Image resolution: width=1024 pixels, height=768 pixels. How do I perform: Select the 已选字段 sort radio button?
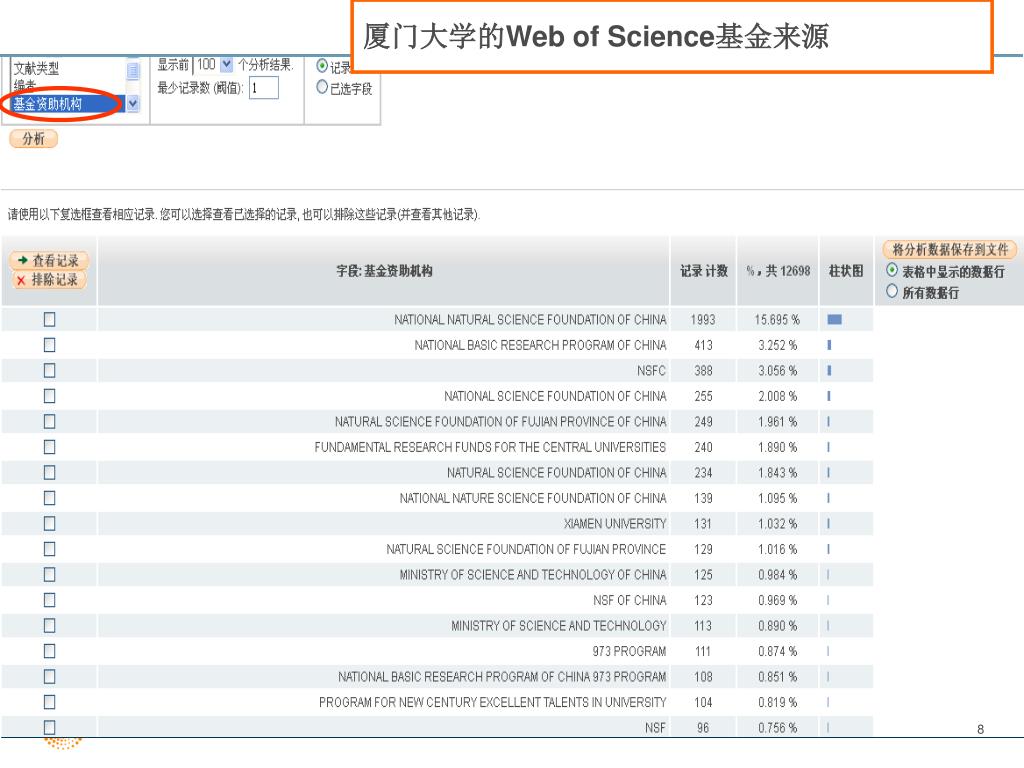(322, 87)
